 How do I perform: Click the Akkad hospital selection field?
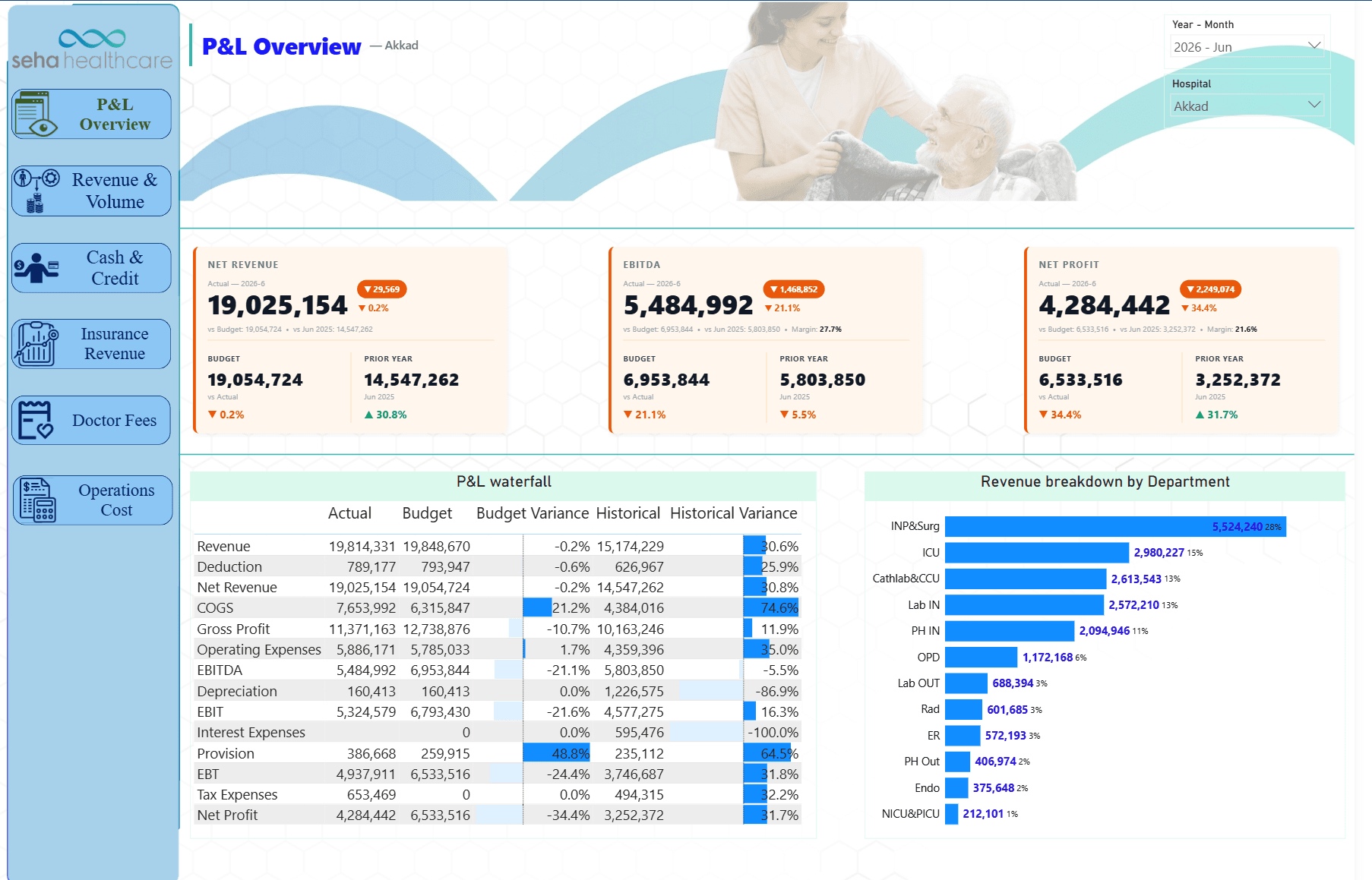click(1247, 106)
